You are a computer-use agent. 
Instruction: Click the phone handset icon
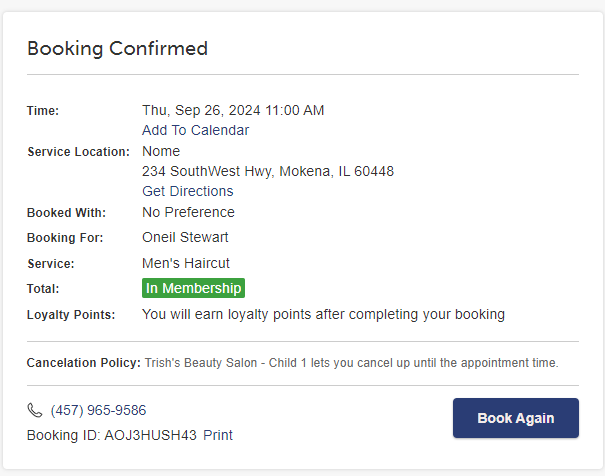(x=35, y=410)
